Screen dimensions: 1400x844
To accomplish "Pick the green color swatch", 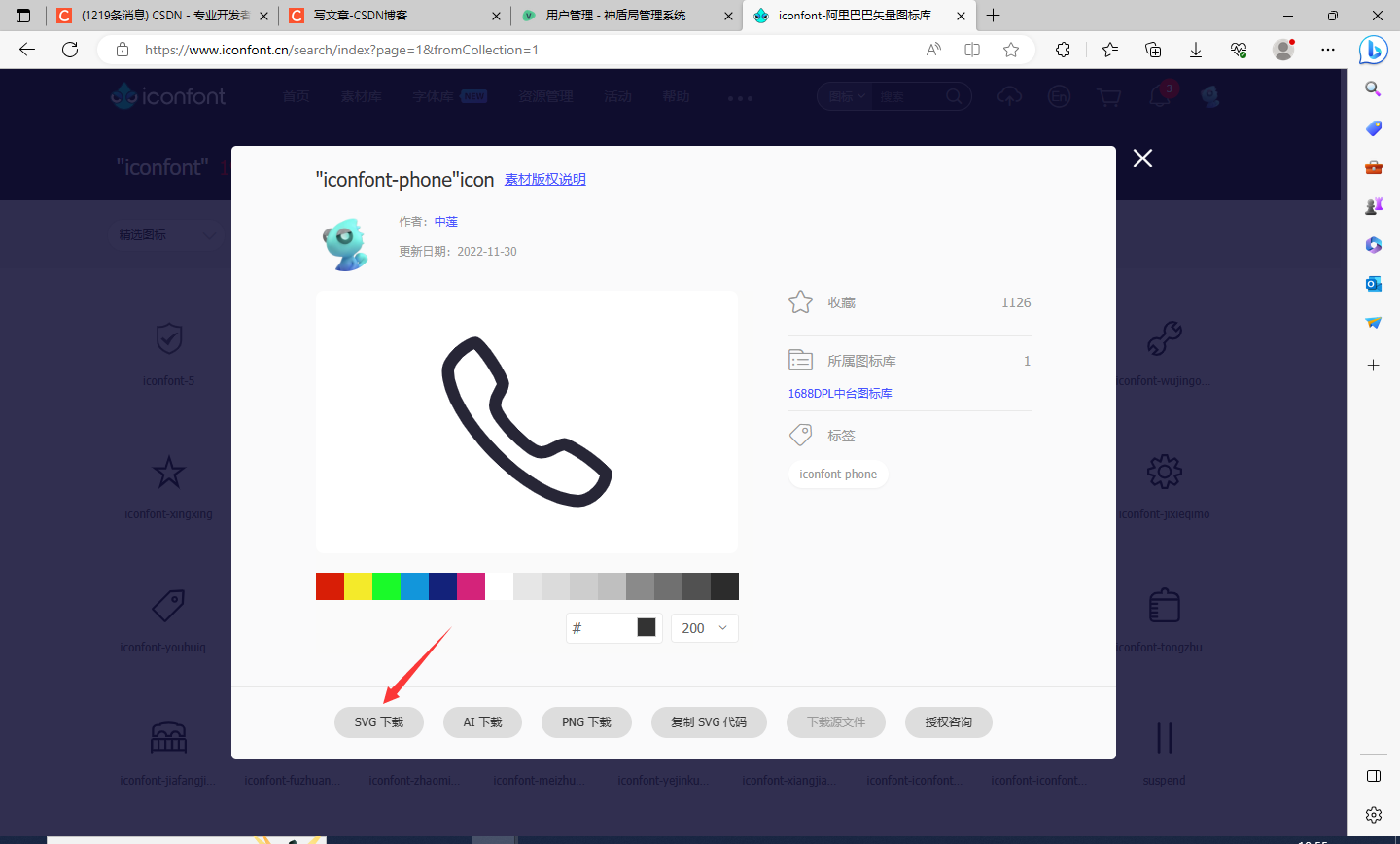I will point(386,586).
